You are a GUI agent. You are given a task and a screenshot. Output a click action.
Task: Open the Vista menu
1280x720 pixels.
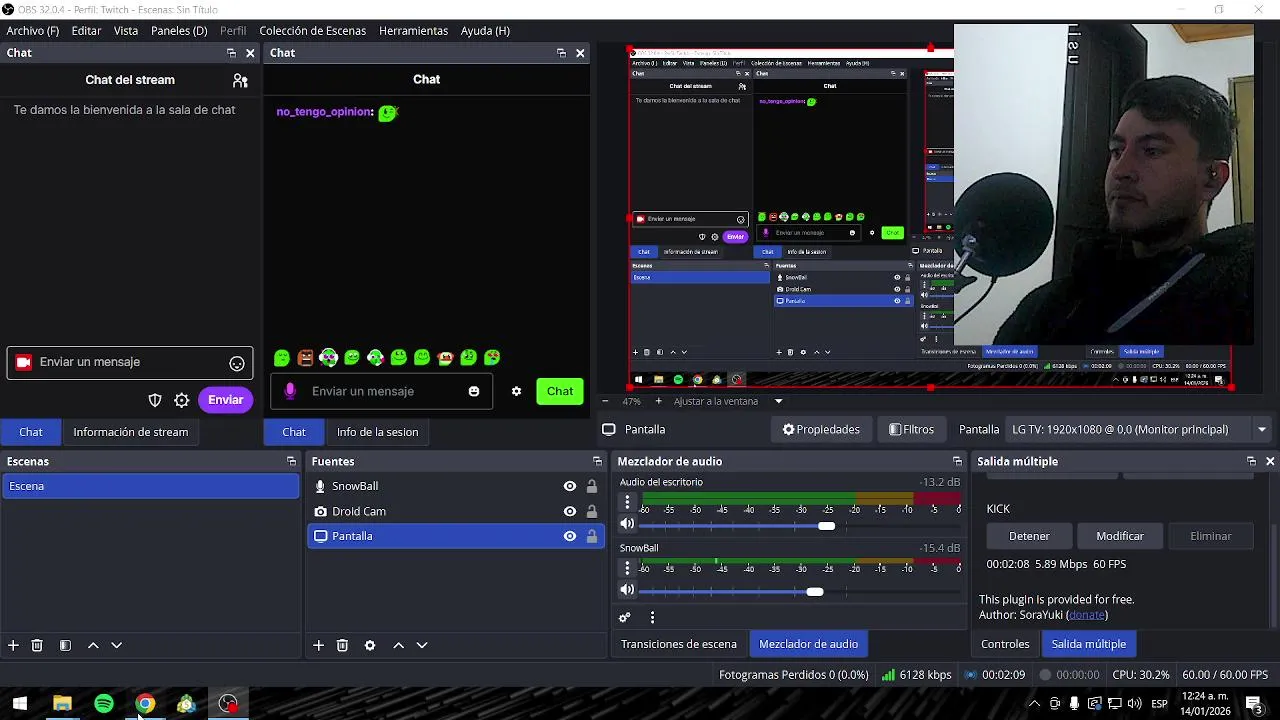coord(126,31)
